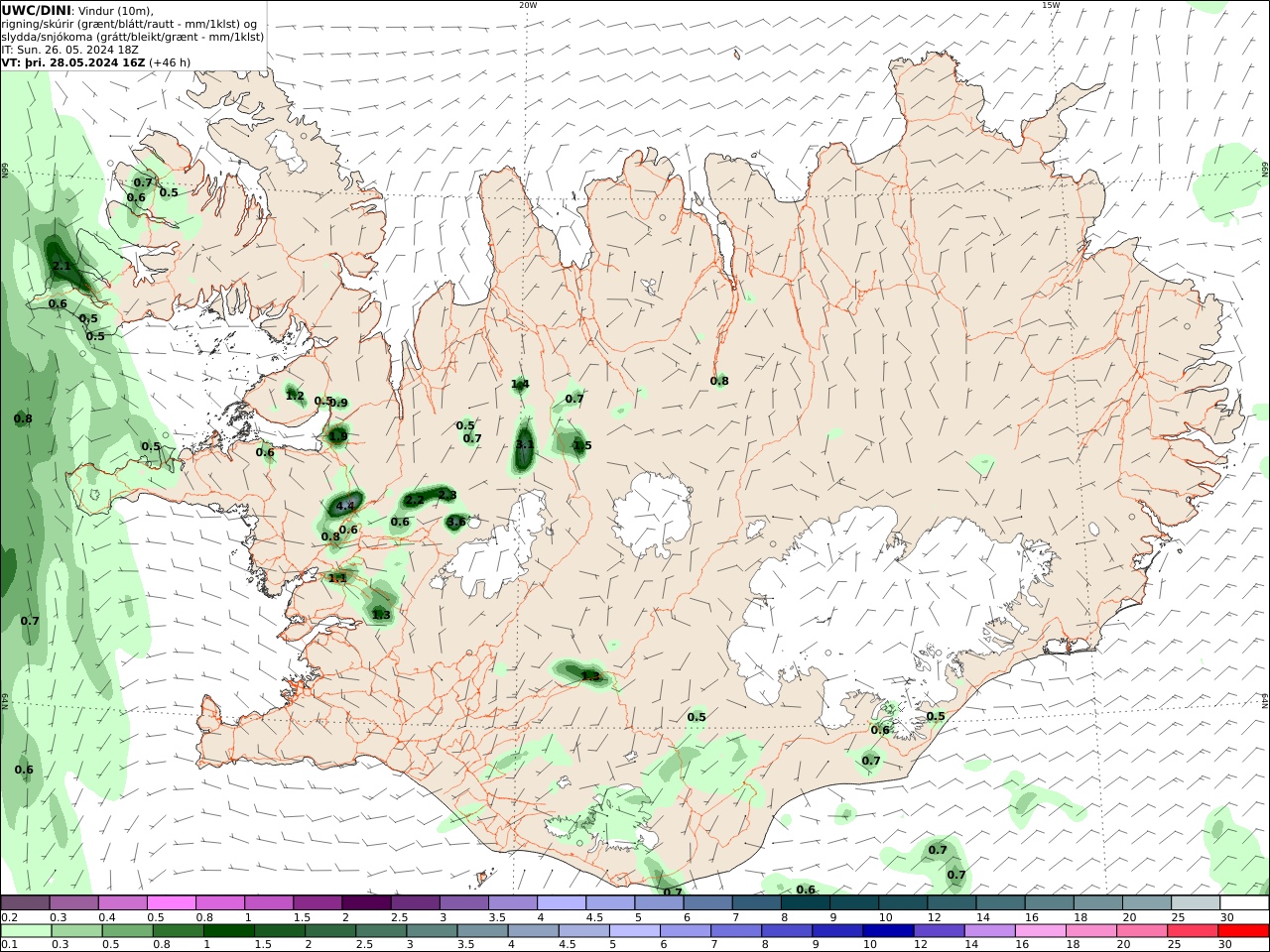Viewport: 1270px width, 952px height.
Task: Click the 'IT: Sun. 26. 05. 2024 18Z' line
Action: (71, 49)
